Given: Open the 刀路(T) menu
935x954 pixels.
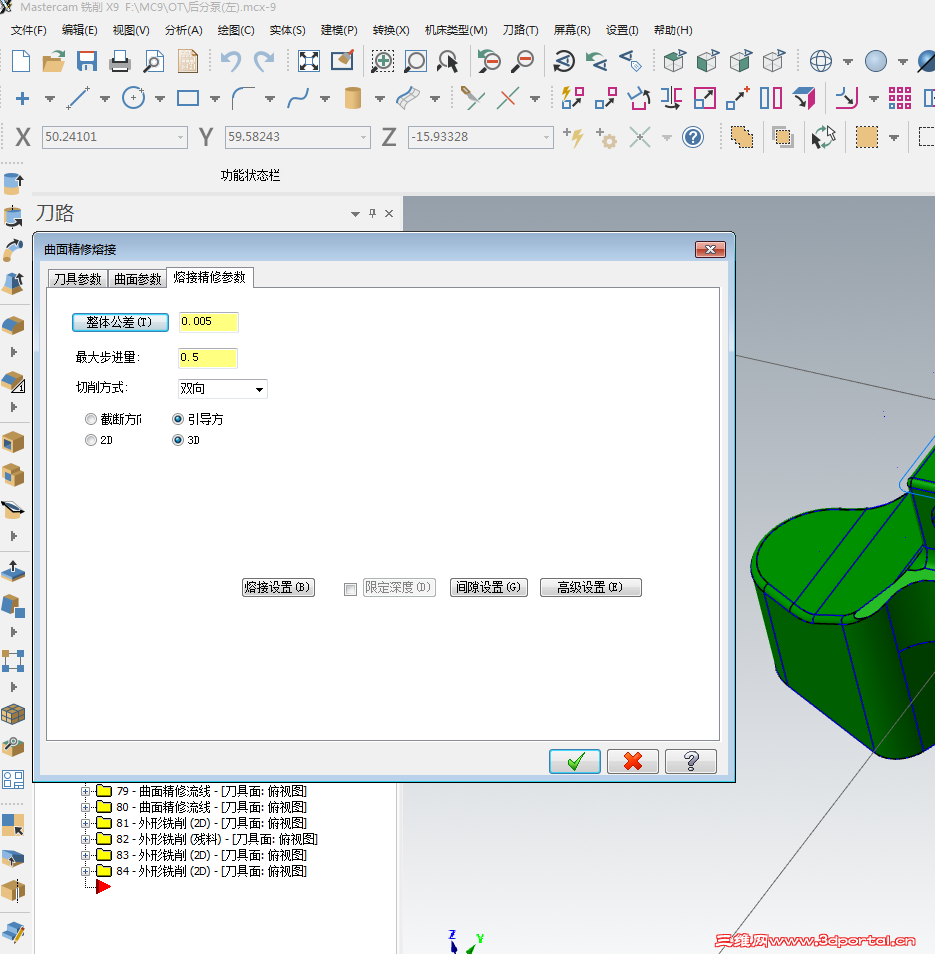Looking at the screenshot, I should pyautogui.click(x=521, y=30).
